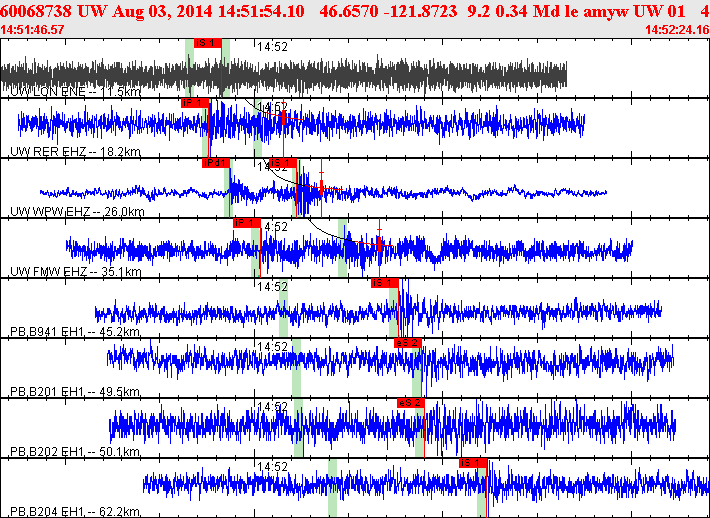This screenshot has height=518, width=710.
Task: Select the iS 1 pick flag on B204 trace
Action: tap(473, 463)
